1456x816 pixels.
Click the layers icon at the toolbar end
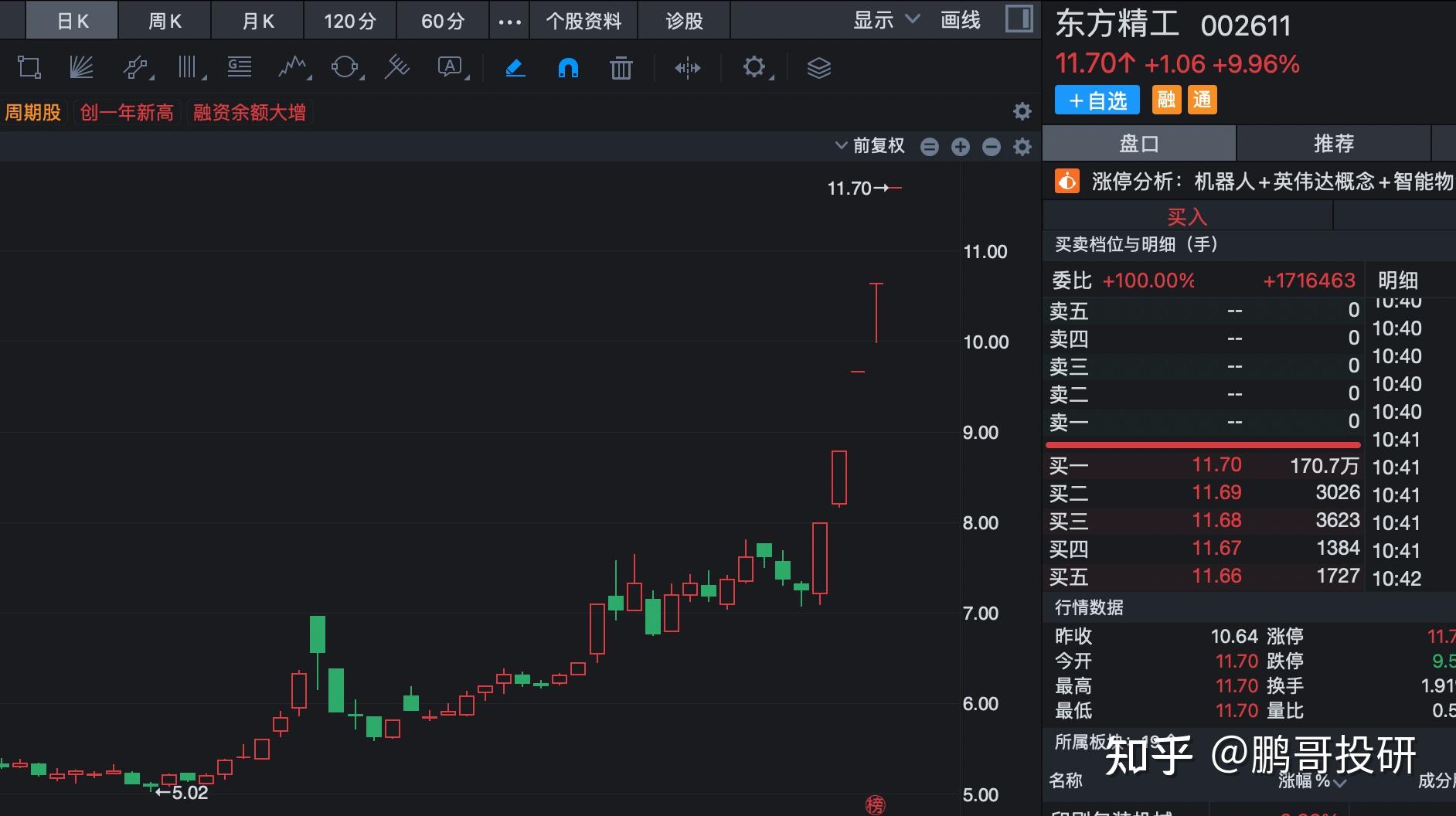point(819,68)
